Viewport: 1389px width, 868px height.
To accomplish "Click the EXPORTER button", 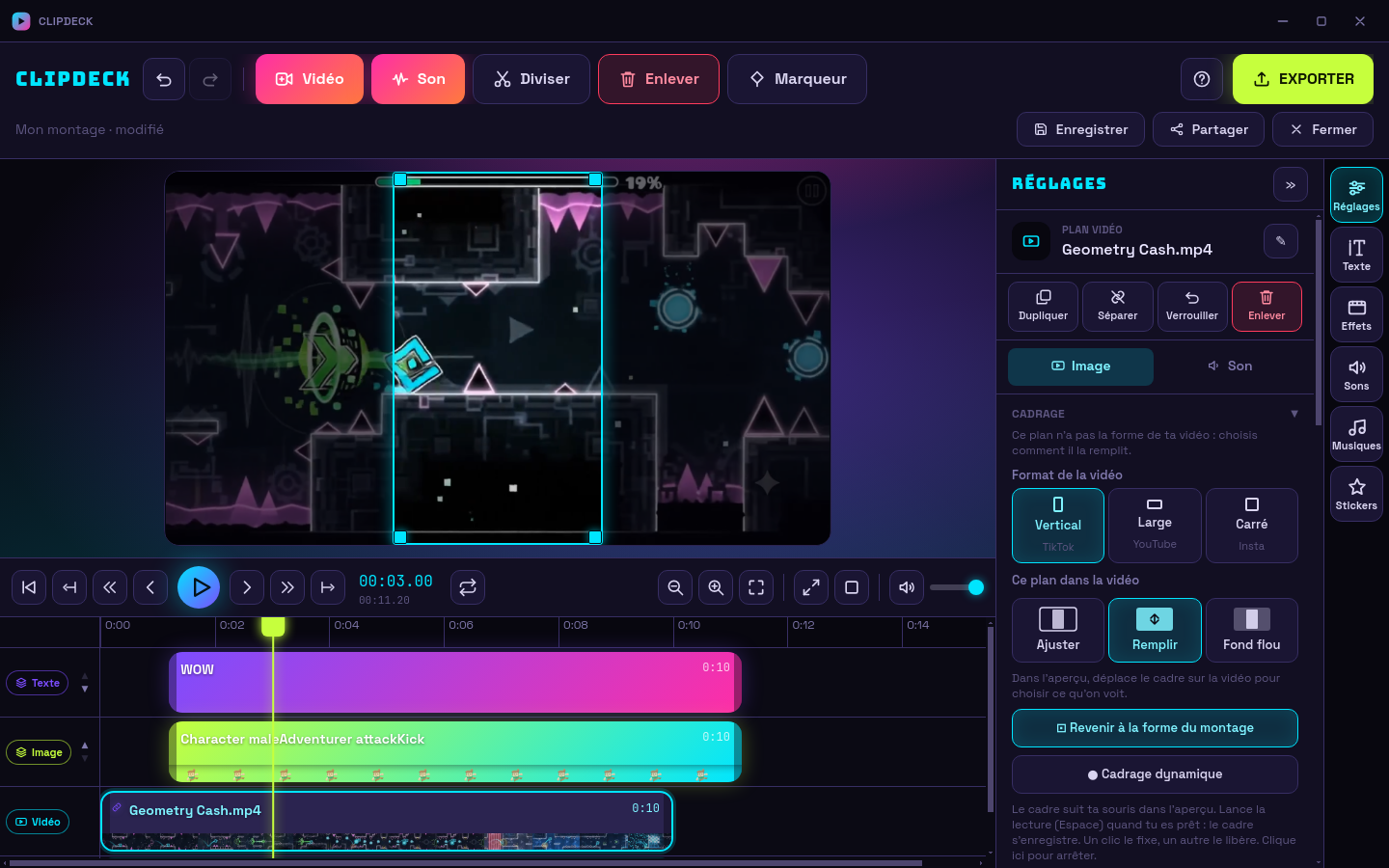I will (1303, 79).
